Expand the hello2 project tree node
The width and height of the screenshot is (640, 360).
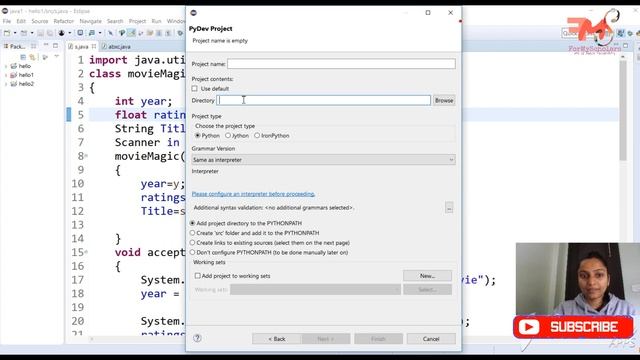pyautogui.click(x=6, y=84)
